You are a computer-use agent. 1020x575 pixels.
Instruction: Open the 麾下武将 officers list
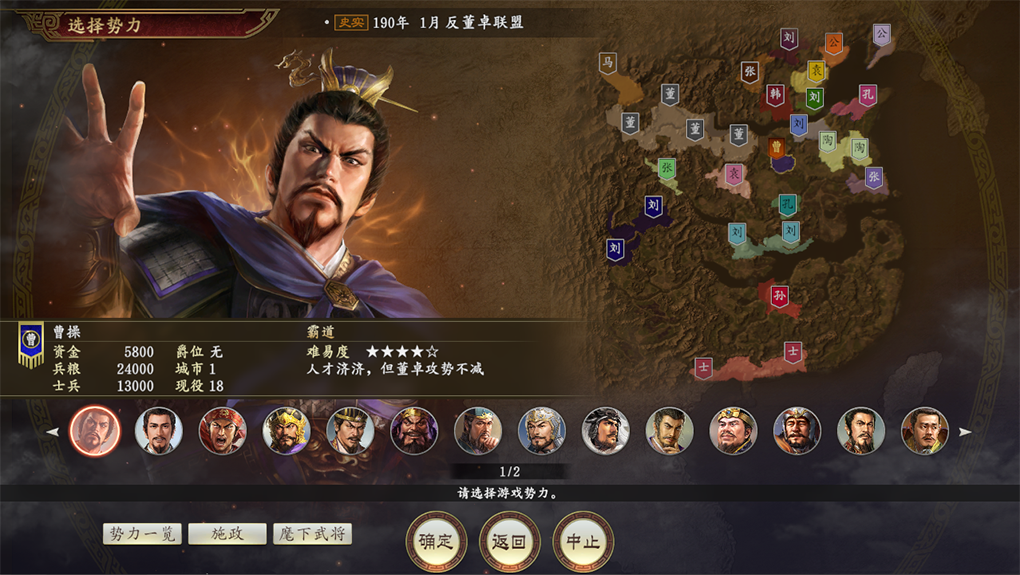coord(312,534)
